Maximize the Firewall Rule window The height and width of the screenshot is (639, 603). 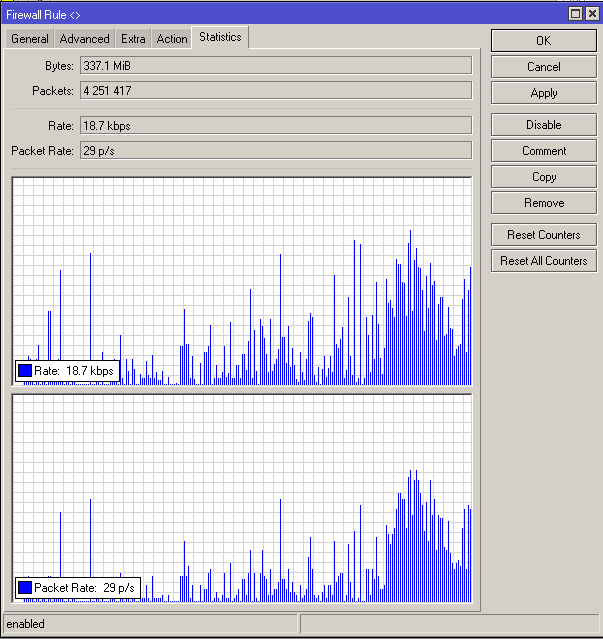[x=575, y=13]
